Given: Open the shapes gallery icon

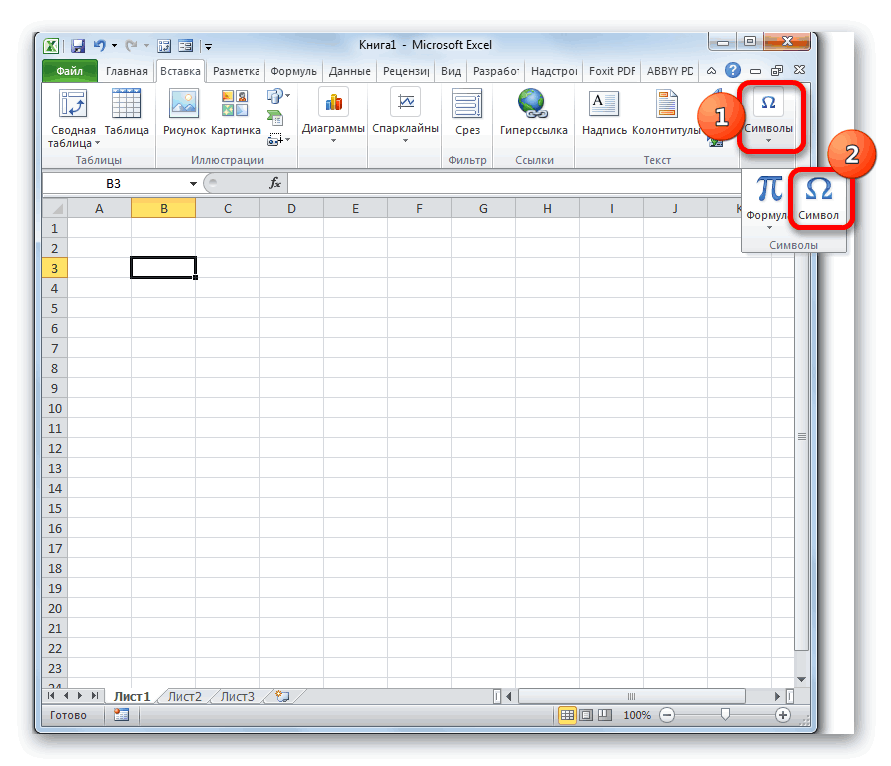Looking at the screenshot, I should [x=278, y=95].
